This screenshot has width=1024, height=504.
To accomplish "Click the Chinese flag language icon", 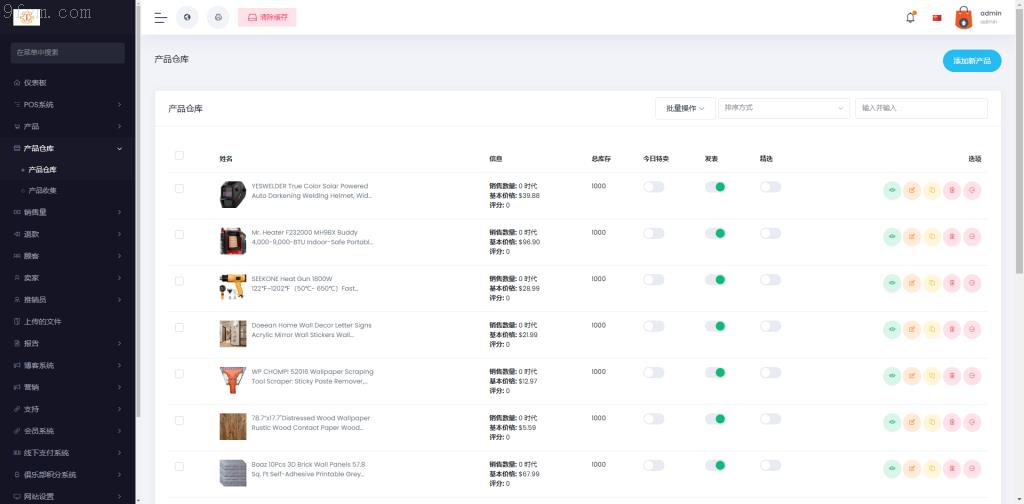I will (937, 17).
